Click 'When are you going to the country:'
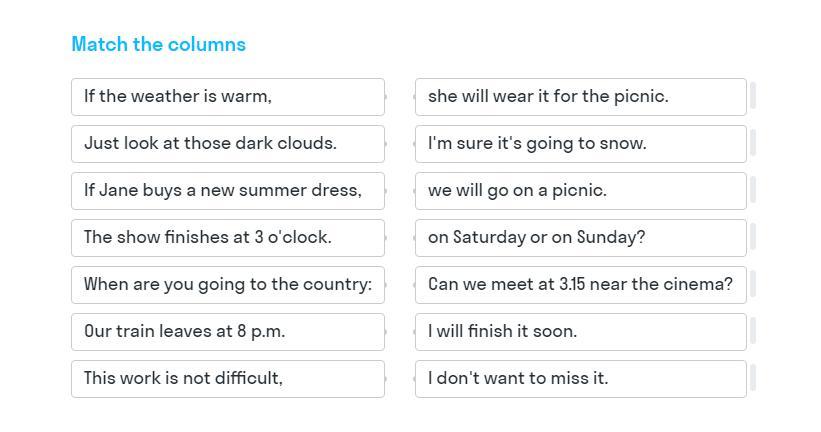Screen dimensions: 821x432 coord(227,285)
